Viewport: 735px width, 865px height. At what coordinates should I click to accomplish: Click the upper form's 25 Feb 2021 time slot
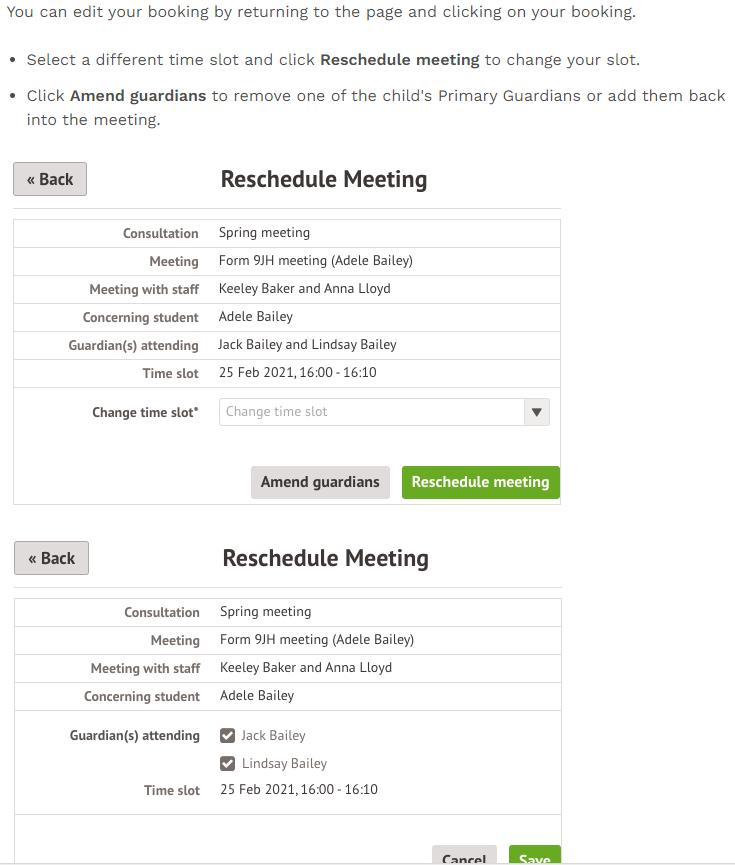click(x=297, y=373)
